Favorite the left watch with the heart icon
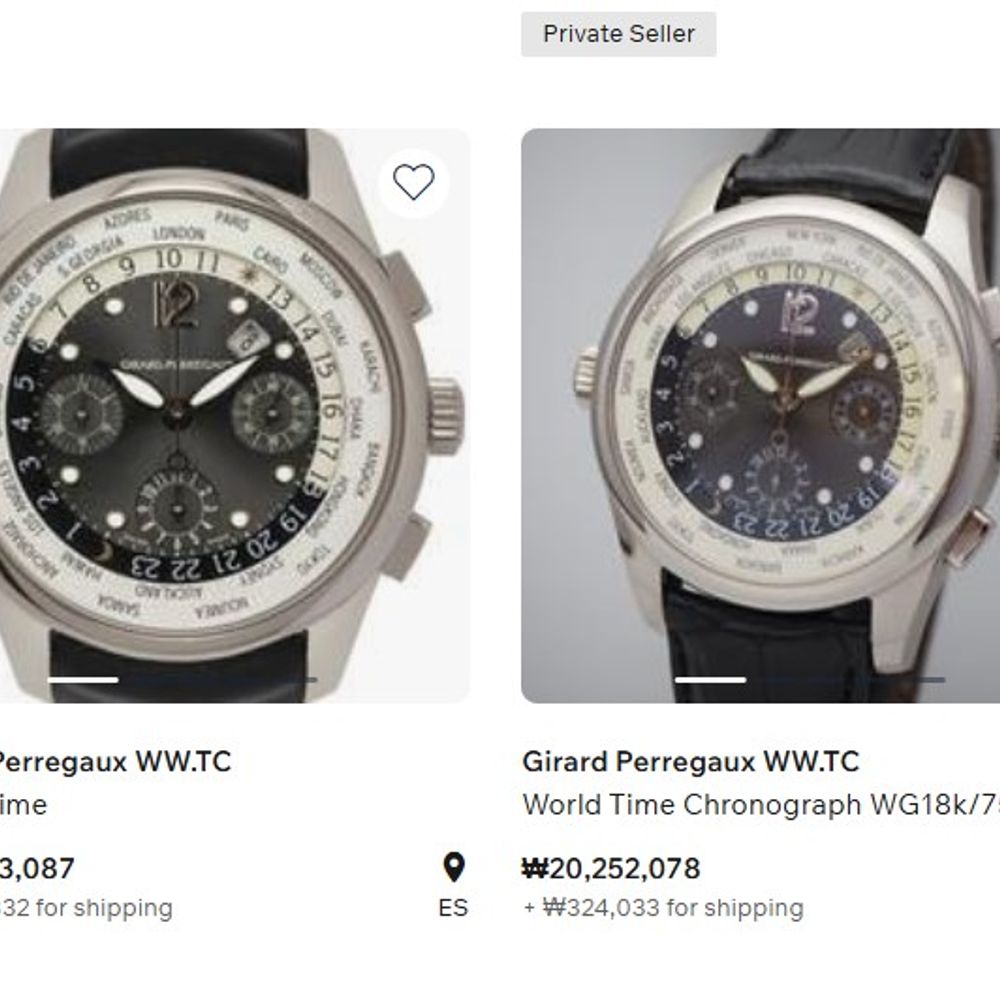The height and width of the screenshot is (1000, 1000). (x=413, y=182)
